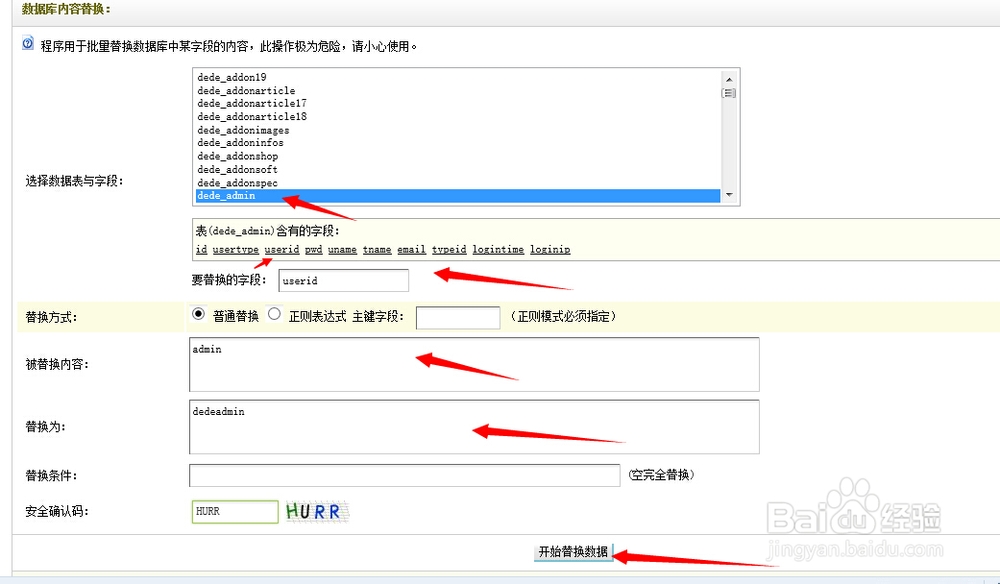
Task: Select dede_addonimages table entry
Action: click(x=457, y=130)
